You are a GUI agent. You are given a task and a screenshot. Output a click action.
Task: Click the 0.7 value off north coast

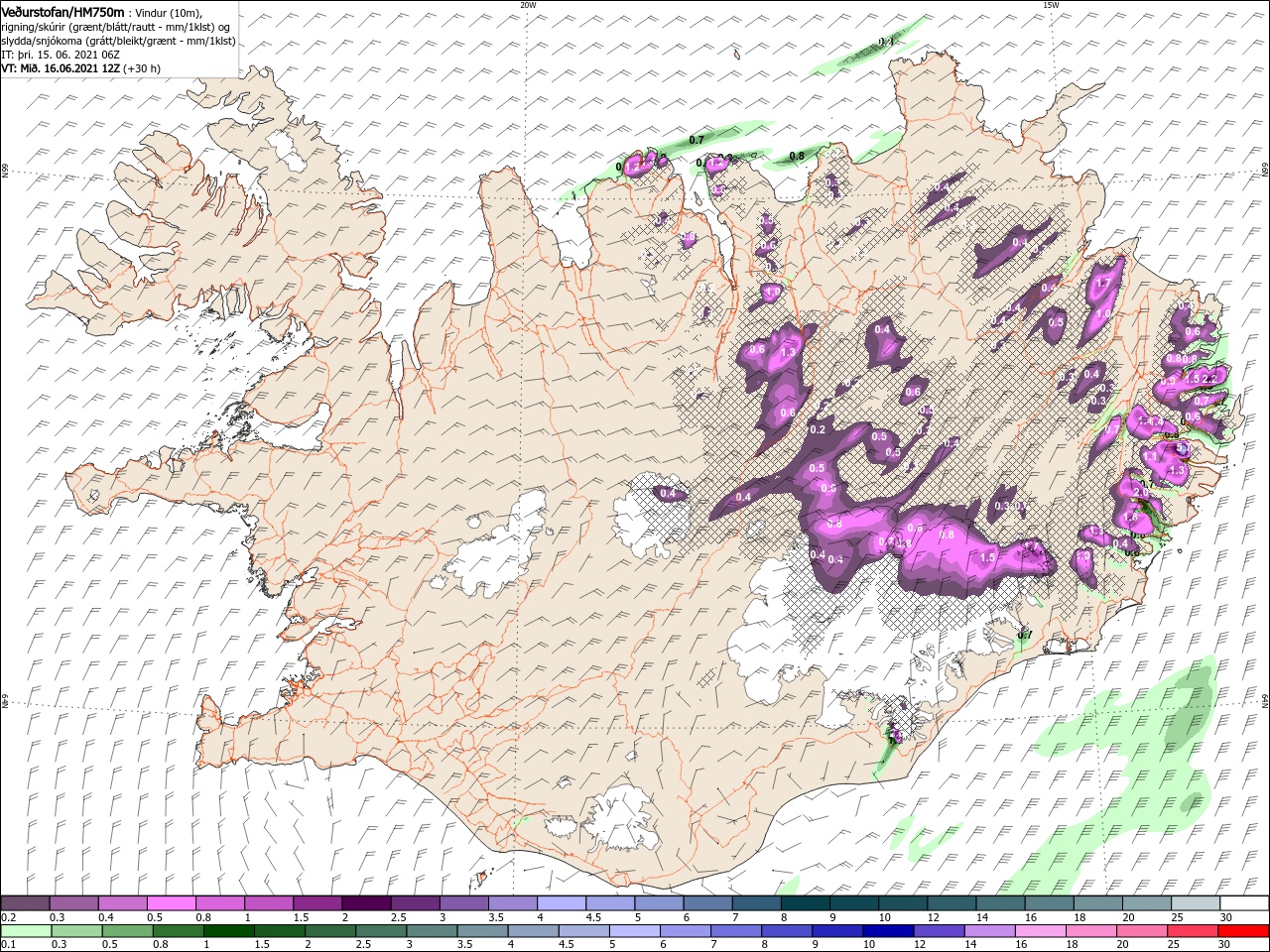coord(696,141)
